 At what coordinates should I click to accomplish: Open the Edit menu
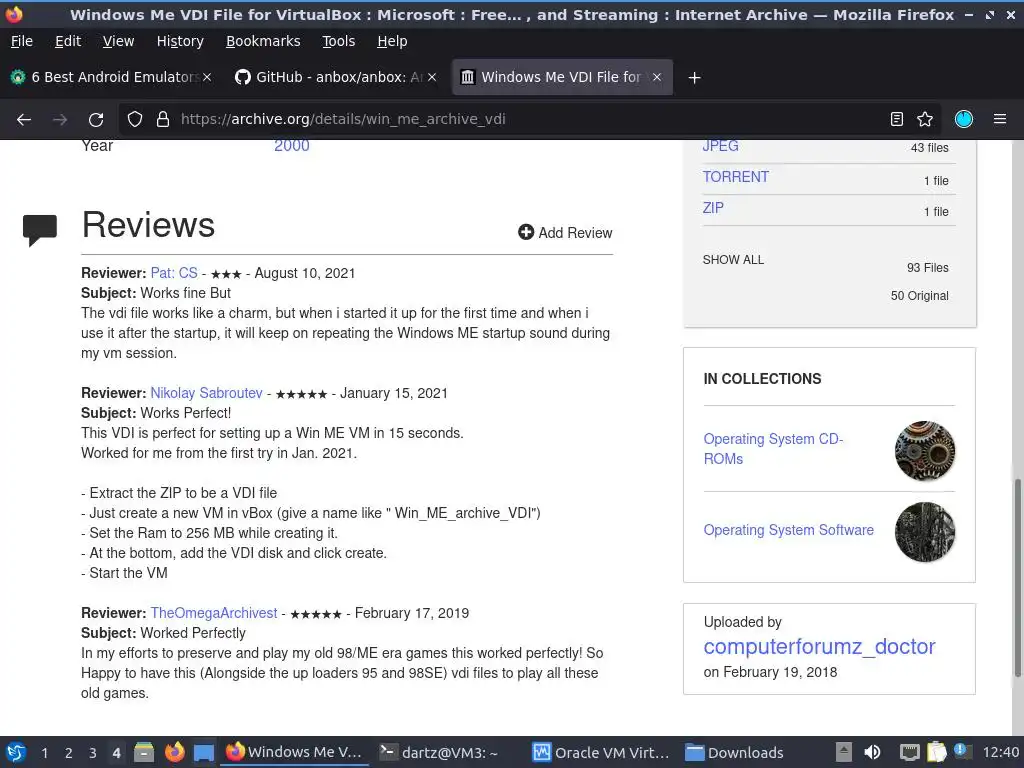pyautogui.click(x=68, y=41)
